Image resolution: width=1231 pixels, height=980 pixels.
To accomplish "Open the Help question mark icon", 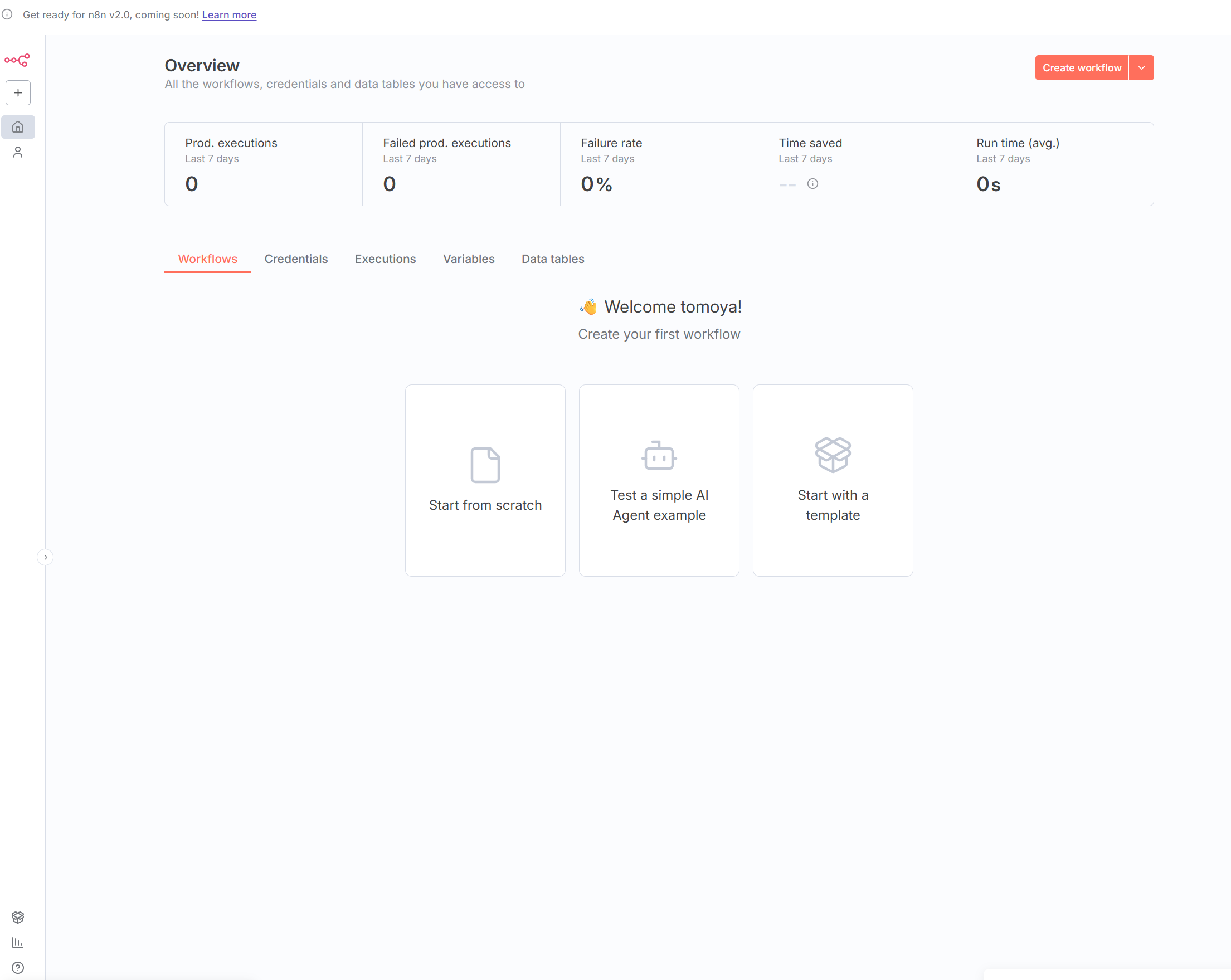I will 18,967.
